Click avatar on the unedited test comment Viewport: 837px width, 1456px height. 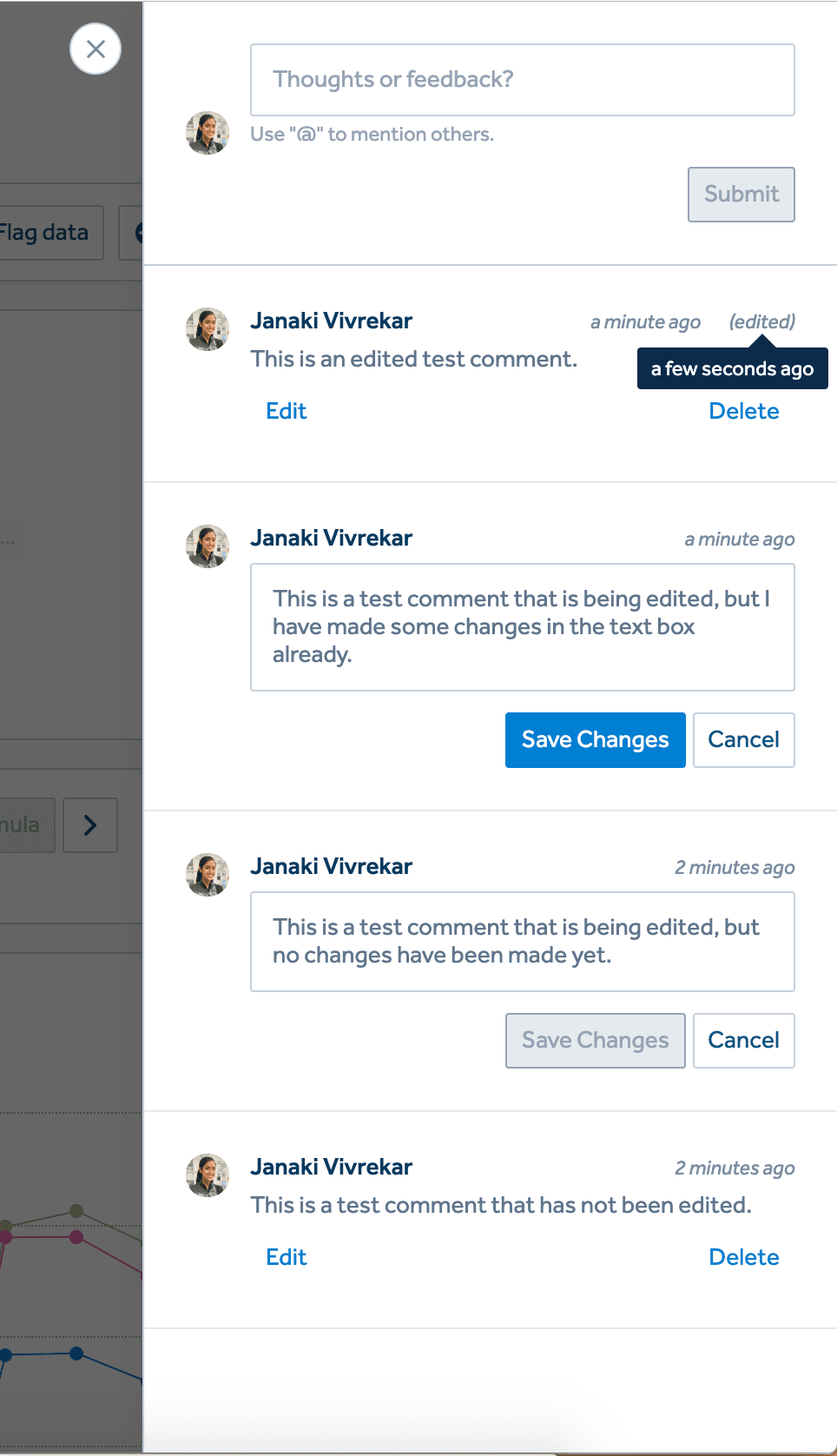coord(208,1175)
